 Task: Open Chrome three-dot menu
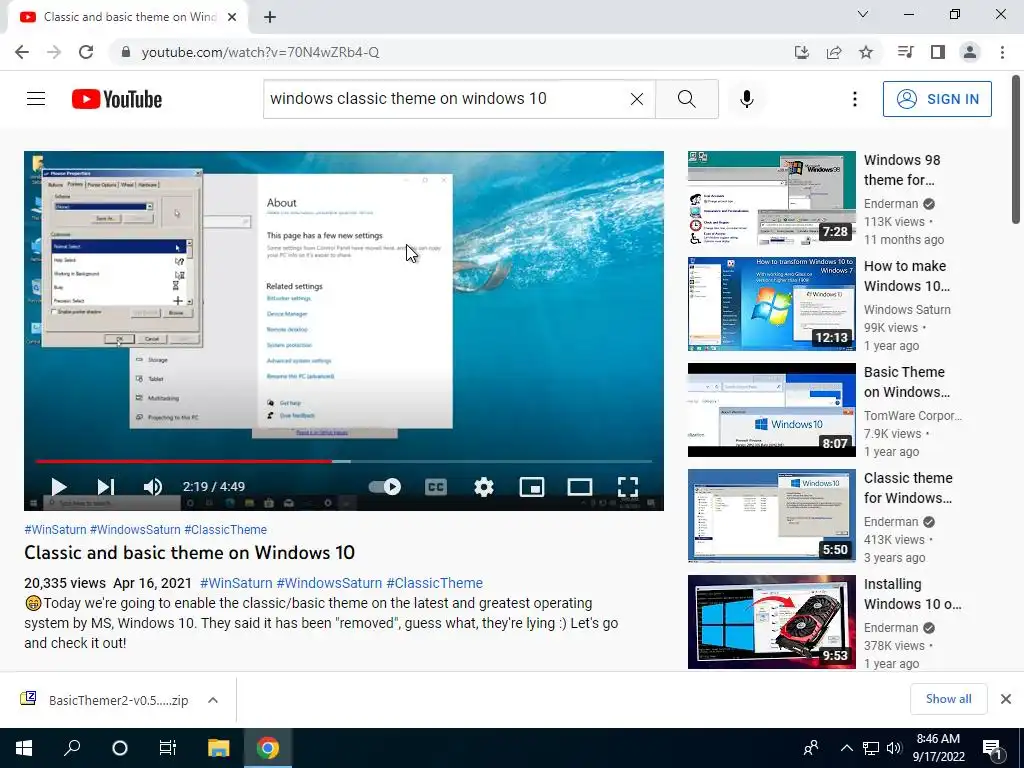1002,52
